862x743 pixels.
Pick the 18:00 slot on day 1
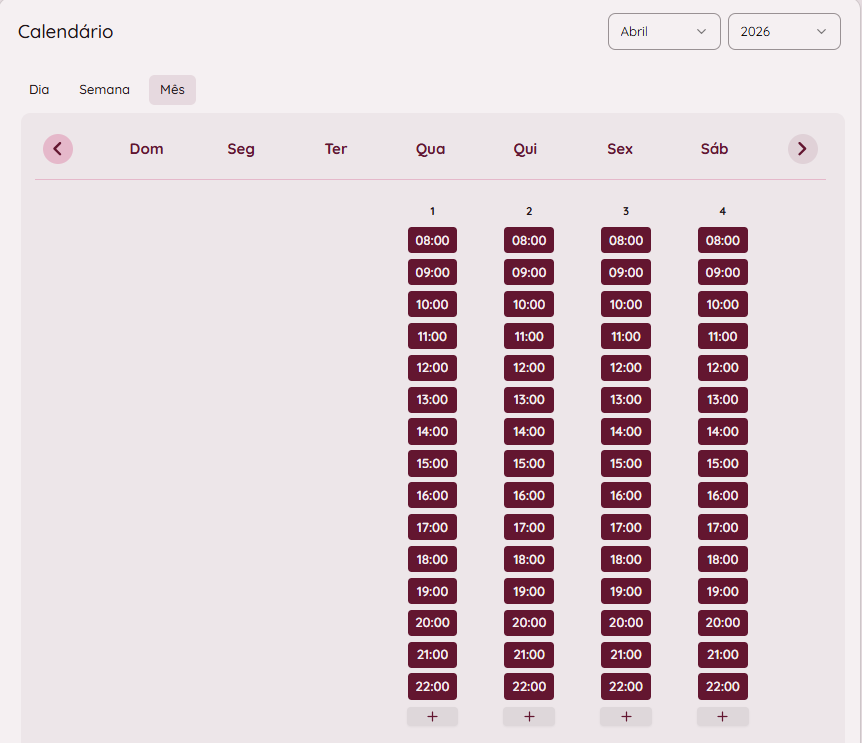click(x=432, y=559)
